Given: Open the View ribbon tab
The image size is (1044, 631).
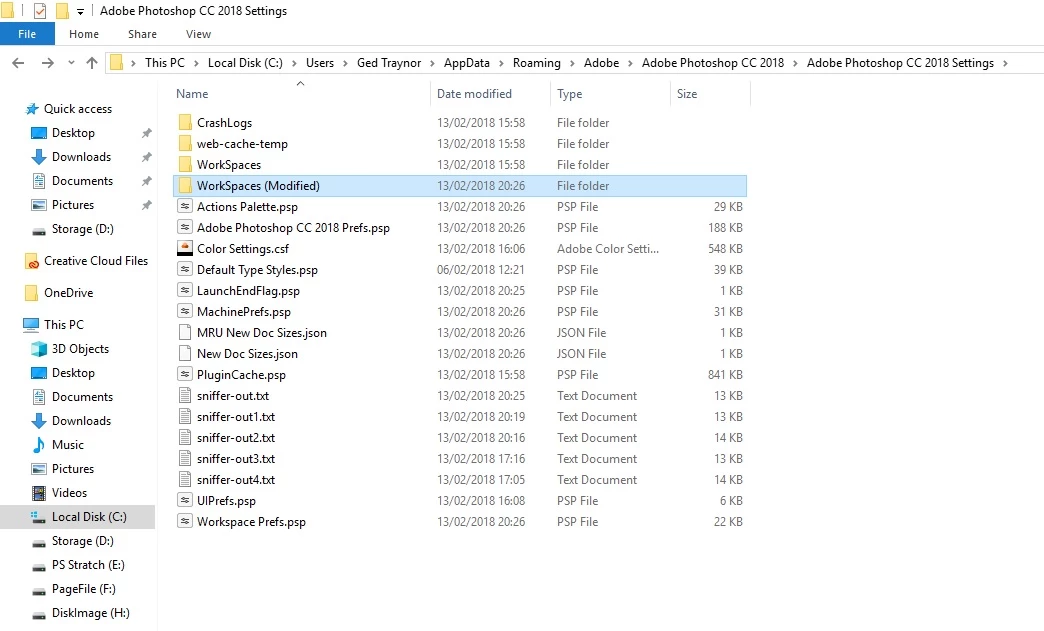Looking at the screenshot, I should 198,34.
